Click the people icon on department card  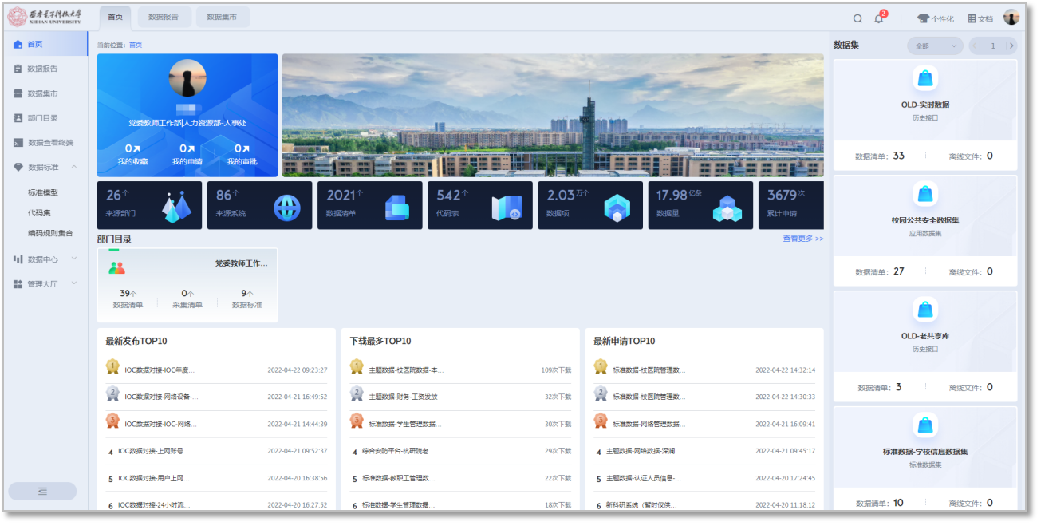tap(117, 268)
